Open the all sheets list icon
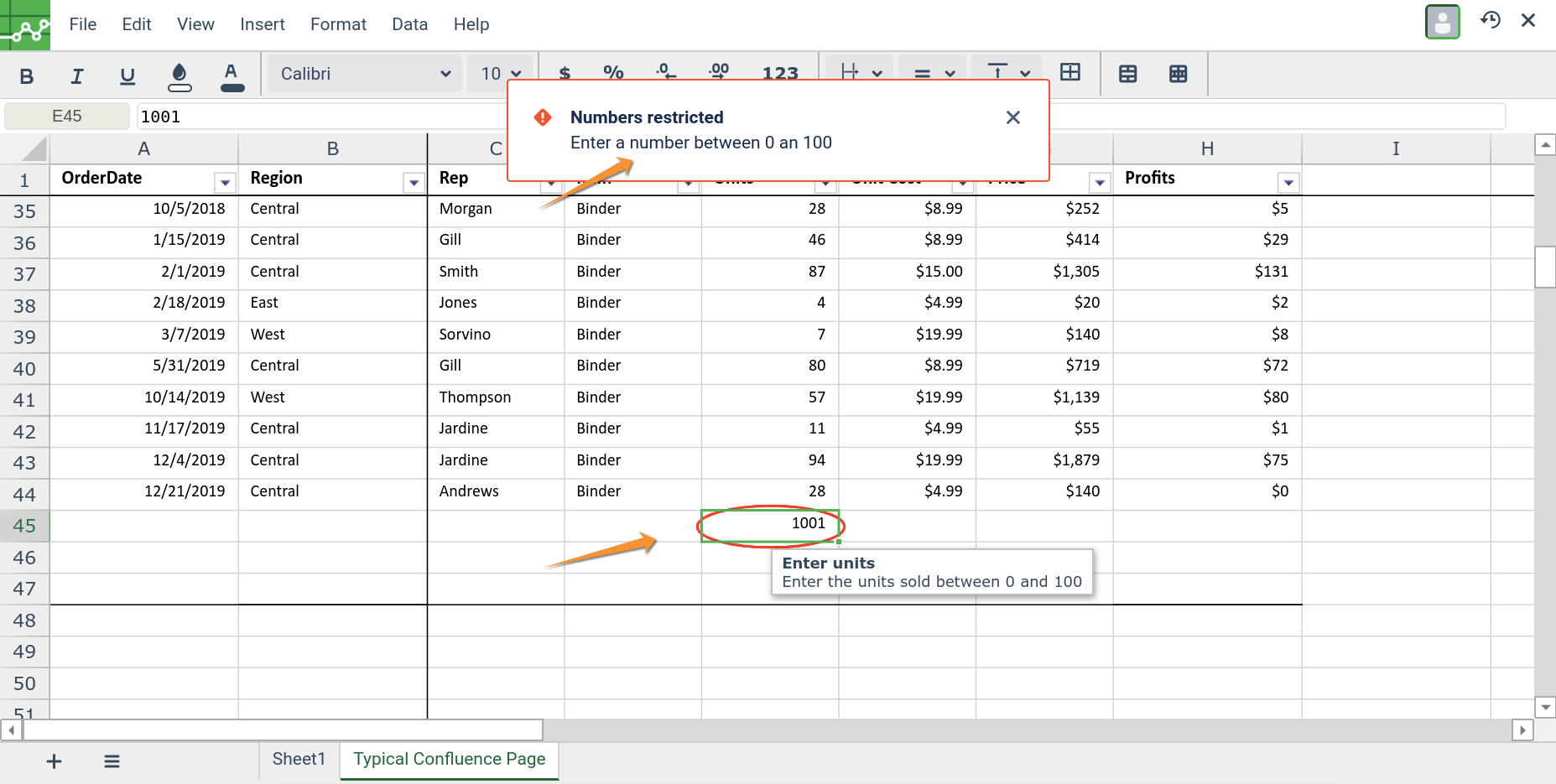 (x=112, y=761)
